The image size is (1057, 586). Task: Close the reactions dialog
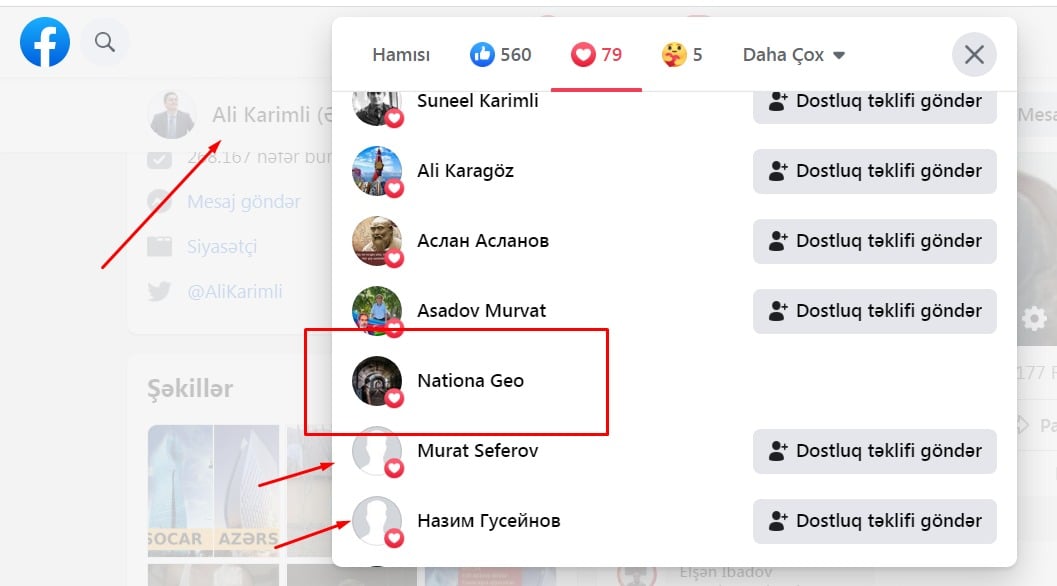click(974, 55)
